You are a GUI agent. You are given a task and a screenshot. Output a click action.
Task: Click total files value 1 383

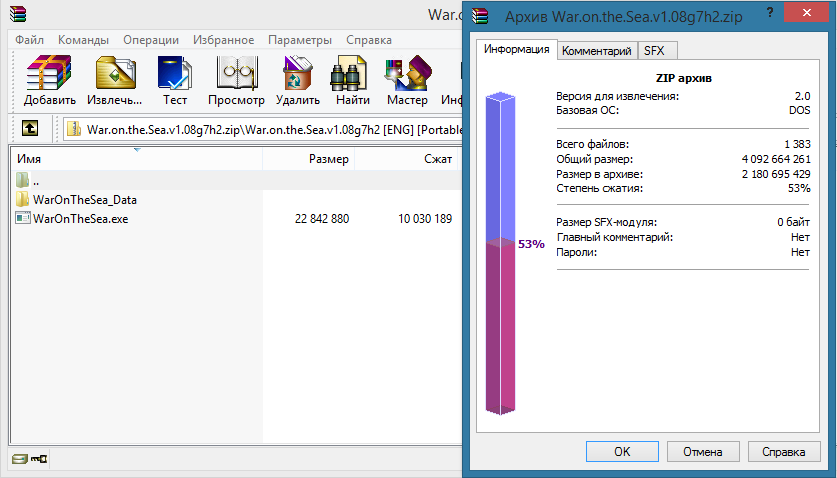(797, 144)
